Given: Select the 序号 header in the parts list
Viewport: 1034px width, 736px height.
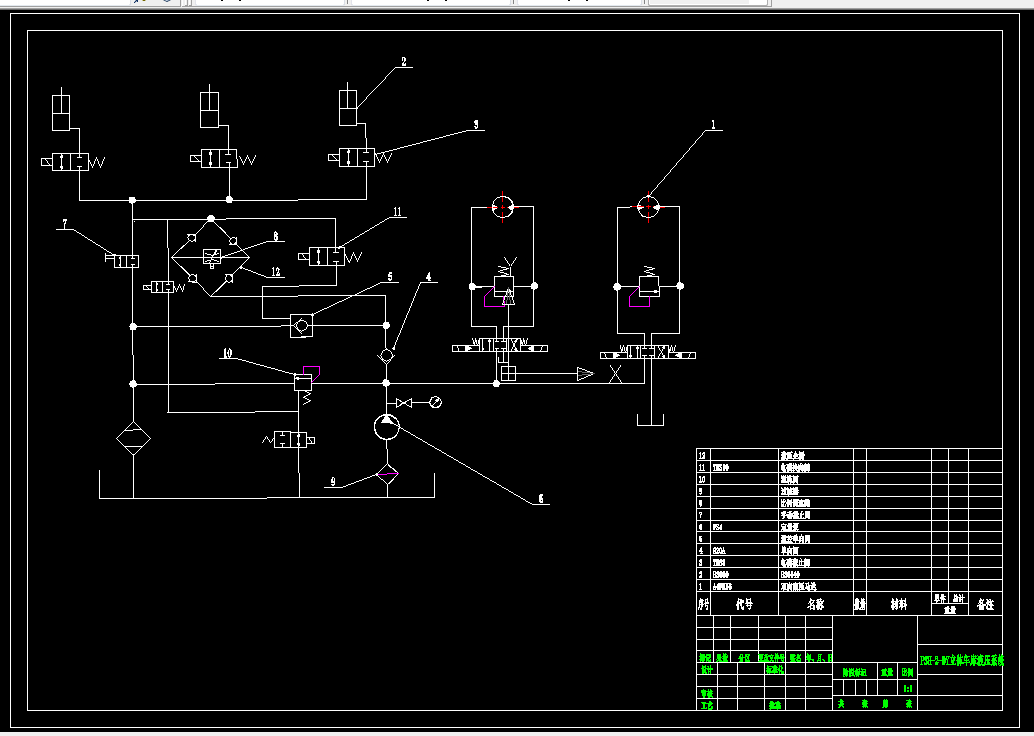Looking at the screenshot, I should (x=704, y=603).
